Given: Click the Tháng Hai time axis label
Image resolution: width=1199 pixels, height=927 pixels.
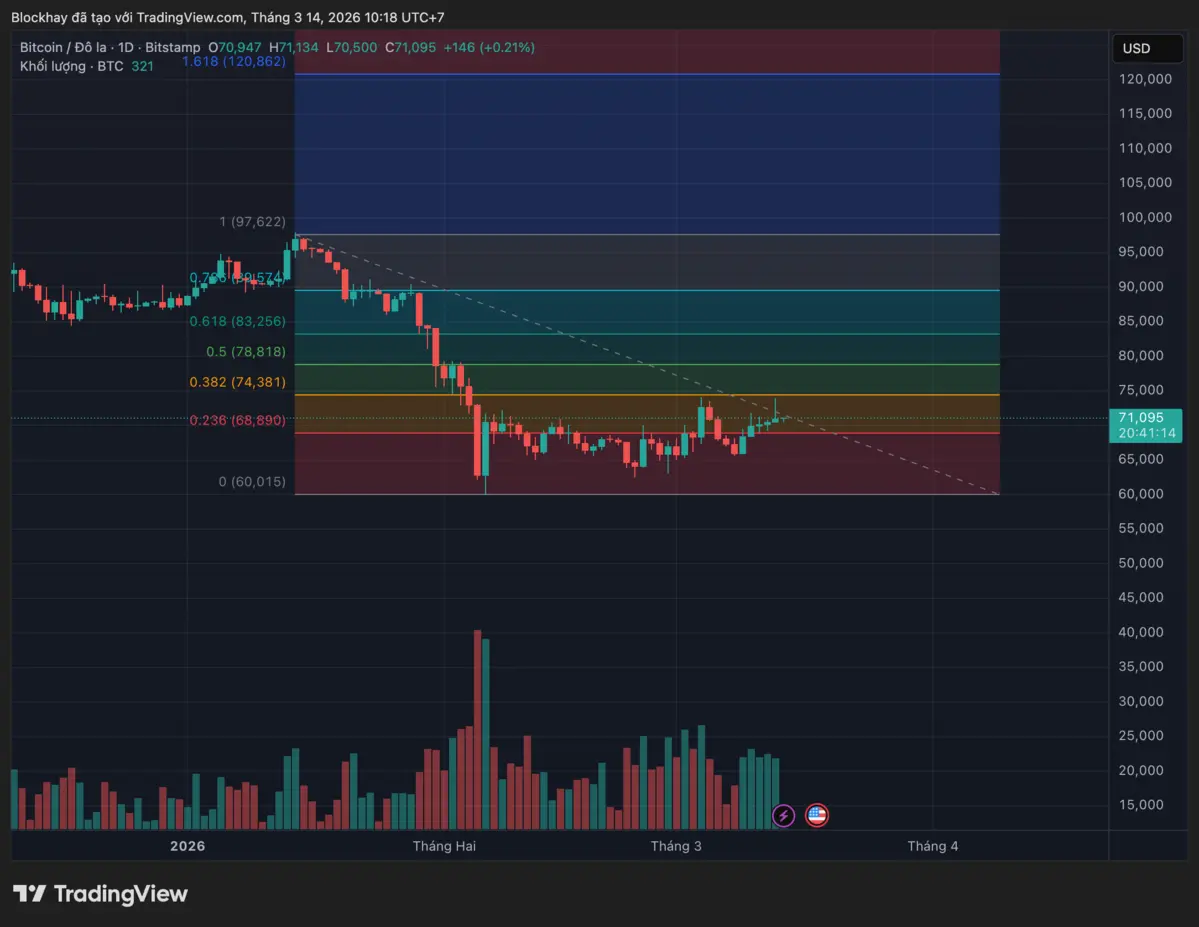Looking at the screenshot, I should tap(444, 846).
